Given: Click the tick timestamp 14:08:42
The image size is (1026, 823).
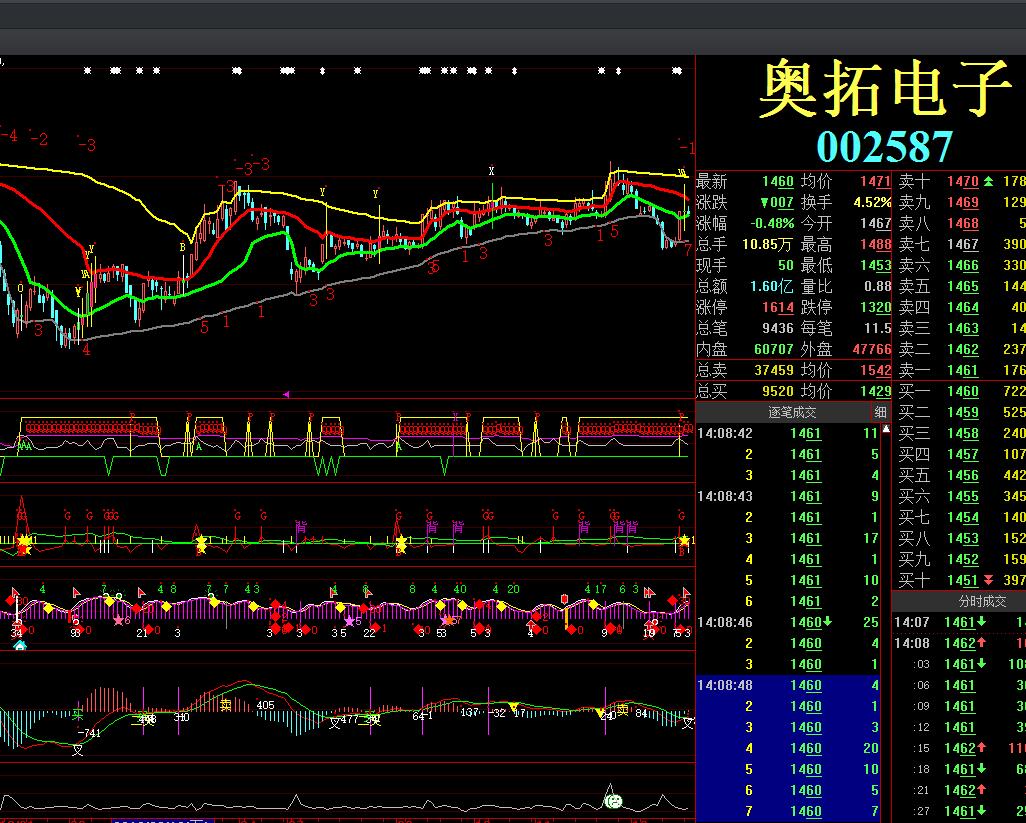Looking at the screenshot, I should 725,433.
